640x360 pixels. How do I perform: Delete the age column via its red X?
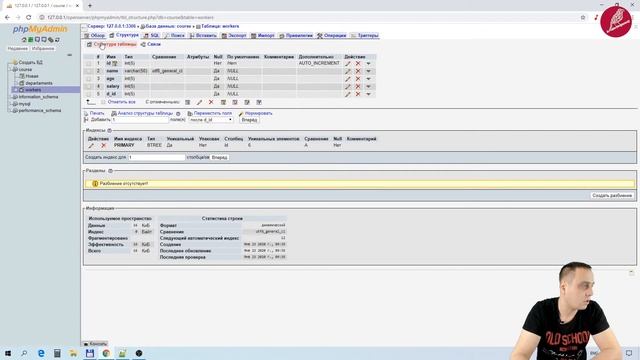click(x=358, y=79)
